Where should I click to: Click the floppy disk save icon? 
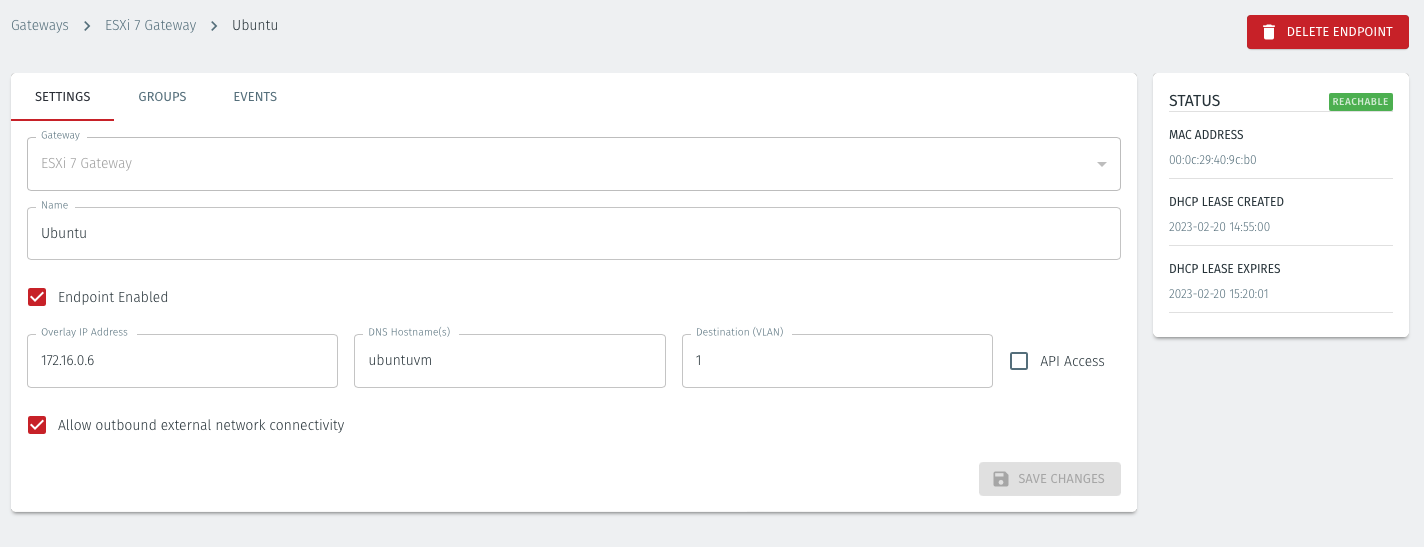tap(1000, 479)
